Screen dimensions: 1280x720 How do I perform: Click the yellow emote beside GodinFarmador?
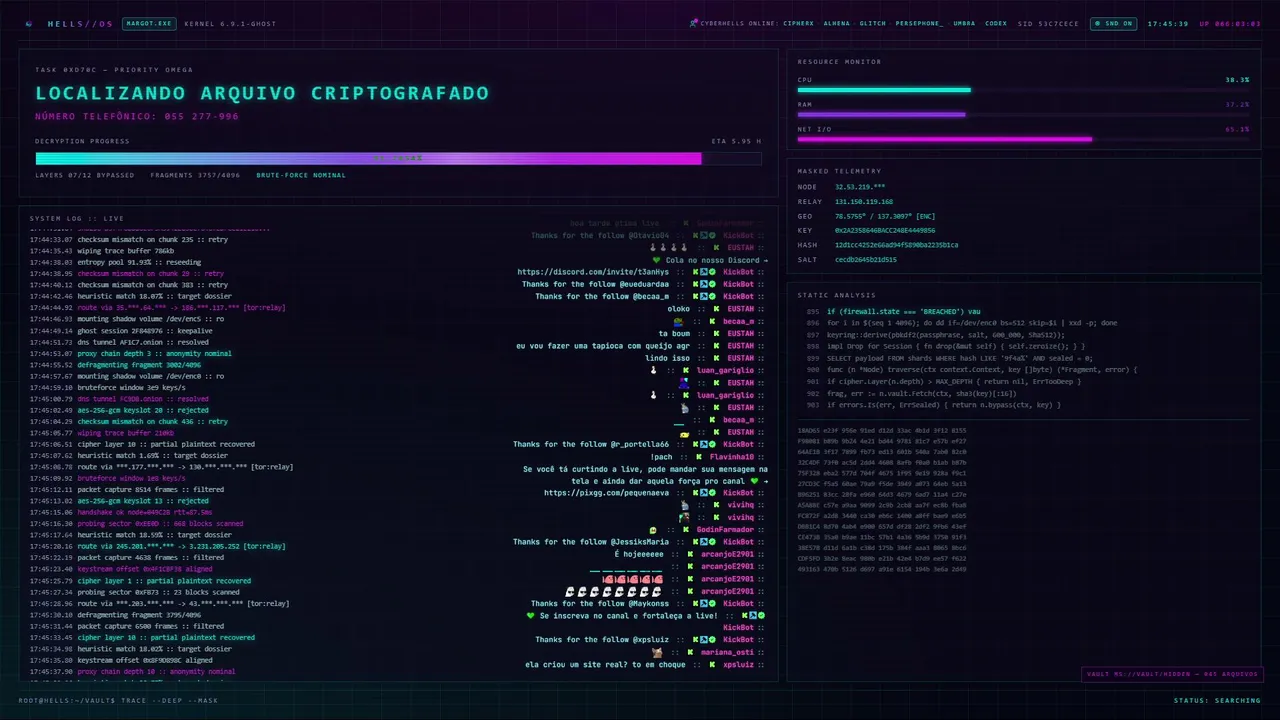coord(653,530)
